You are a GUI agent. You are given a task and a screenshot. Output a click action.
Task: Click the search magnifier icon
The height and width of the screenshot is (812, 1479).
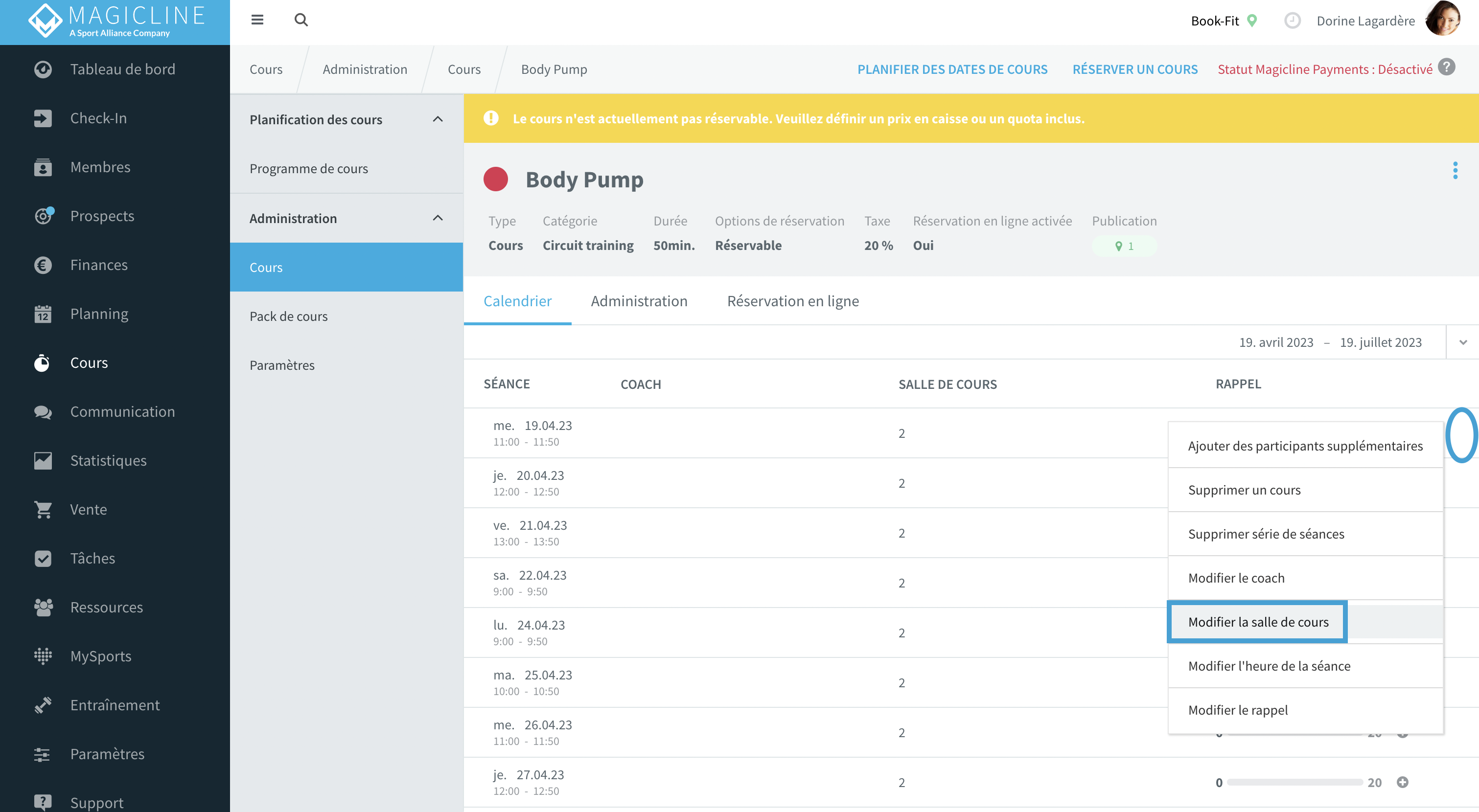301,20
